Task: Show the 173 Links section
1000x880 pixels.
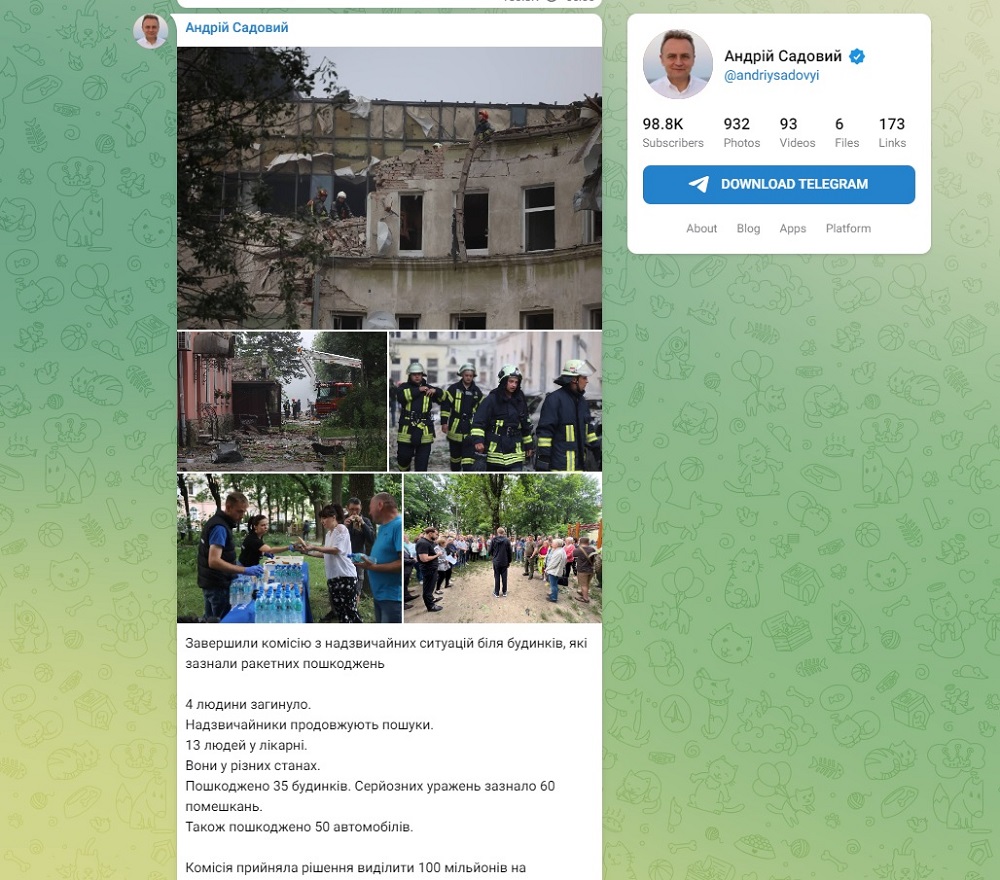Action: [892, 133]
